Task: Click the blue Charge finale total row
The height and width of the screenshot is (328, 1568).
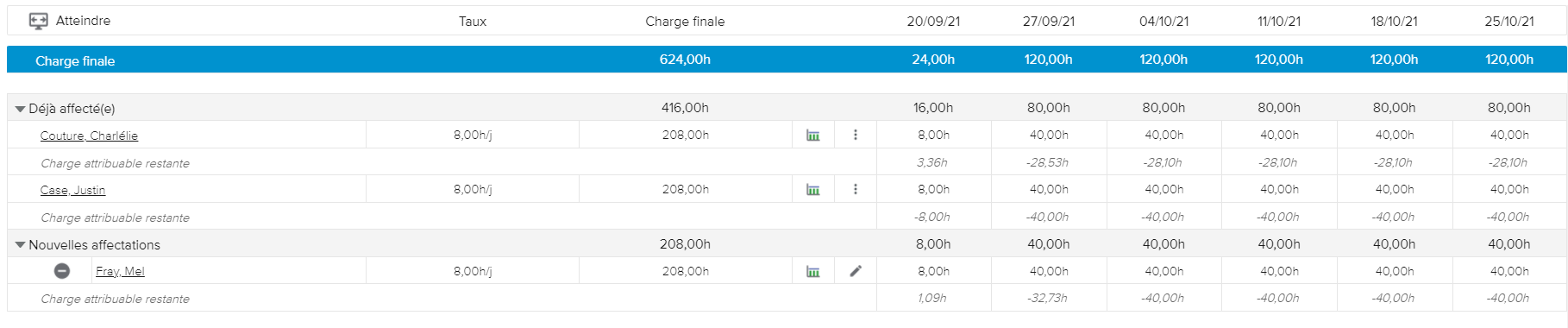Action: tap(787, 60)
